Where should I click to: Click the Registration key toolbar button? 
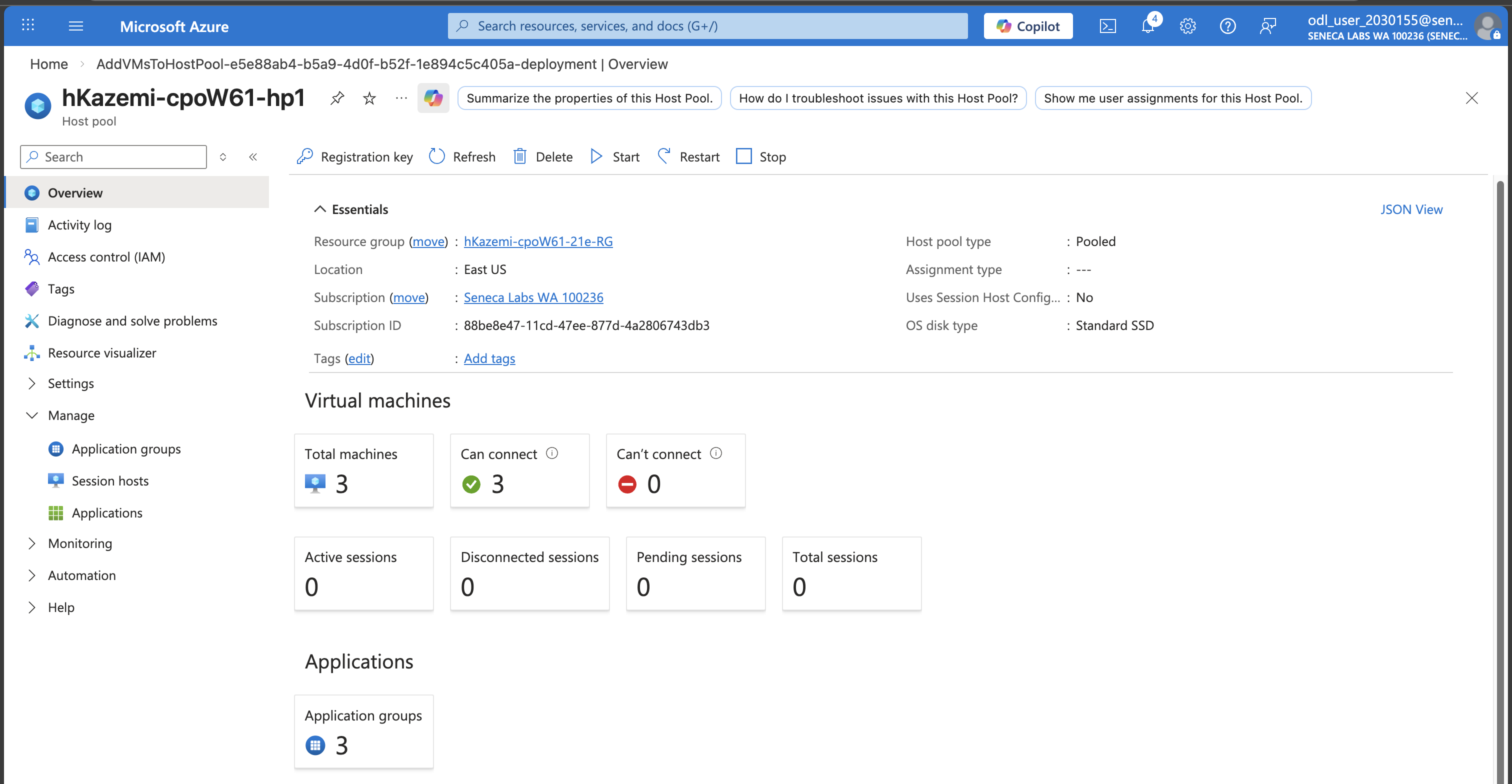pos(355,156)
